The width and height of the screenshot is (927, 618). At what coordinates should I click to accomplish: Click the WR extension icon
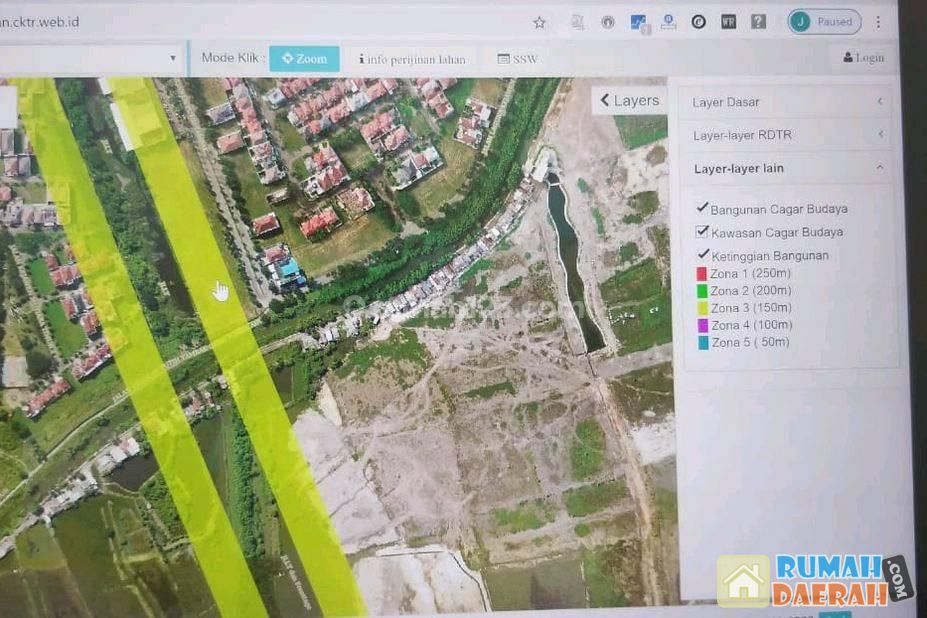[728, 21]
